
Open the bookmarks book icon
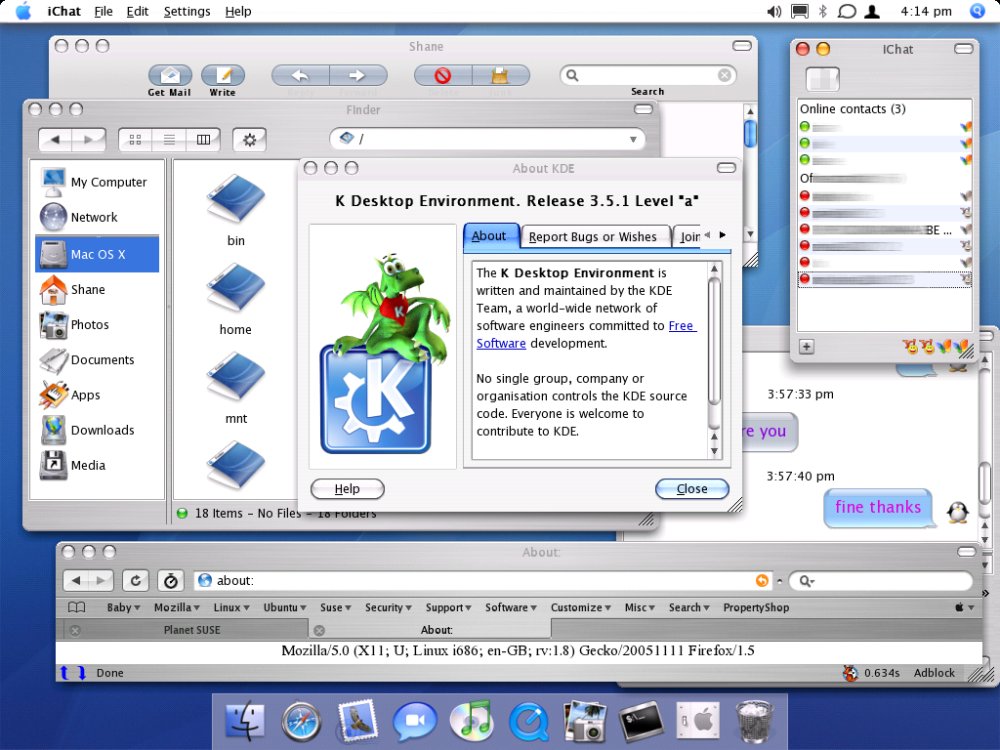pyautogui.click(x=77, y=607)
